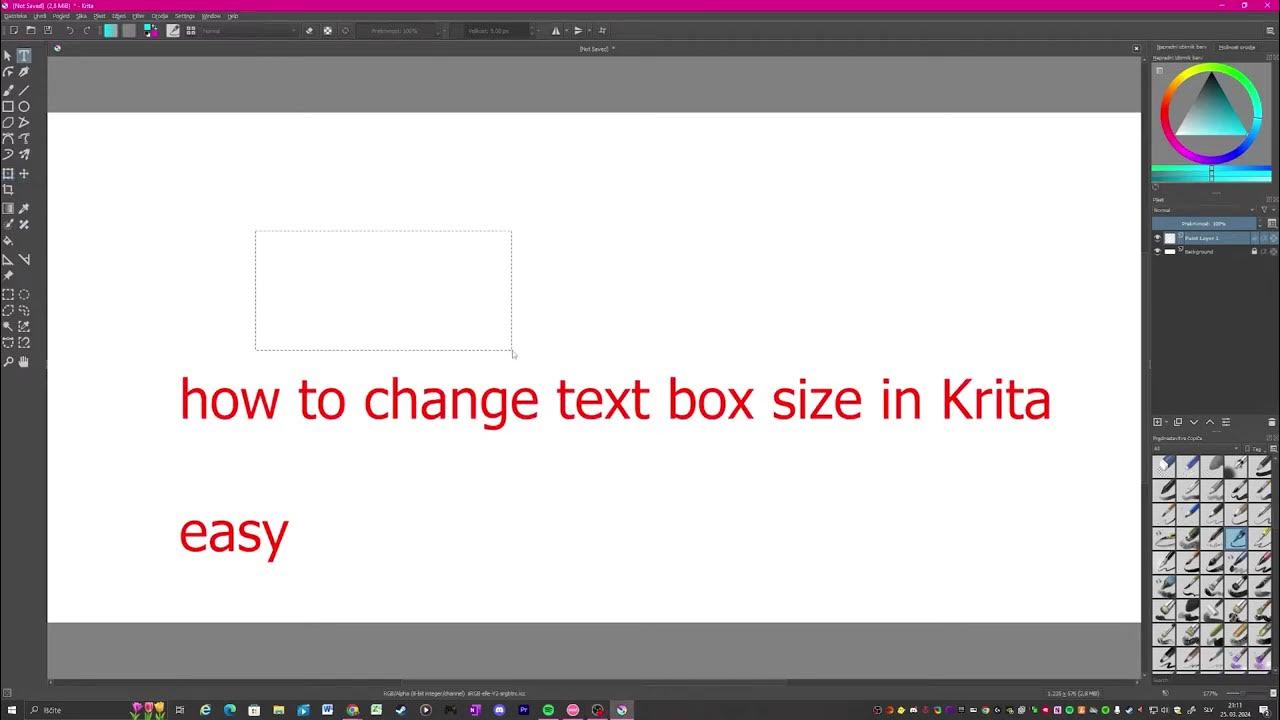The width and height of the screenshot is (1280, 720).
Task: Select the Polygon tool
Action: 8,122
